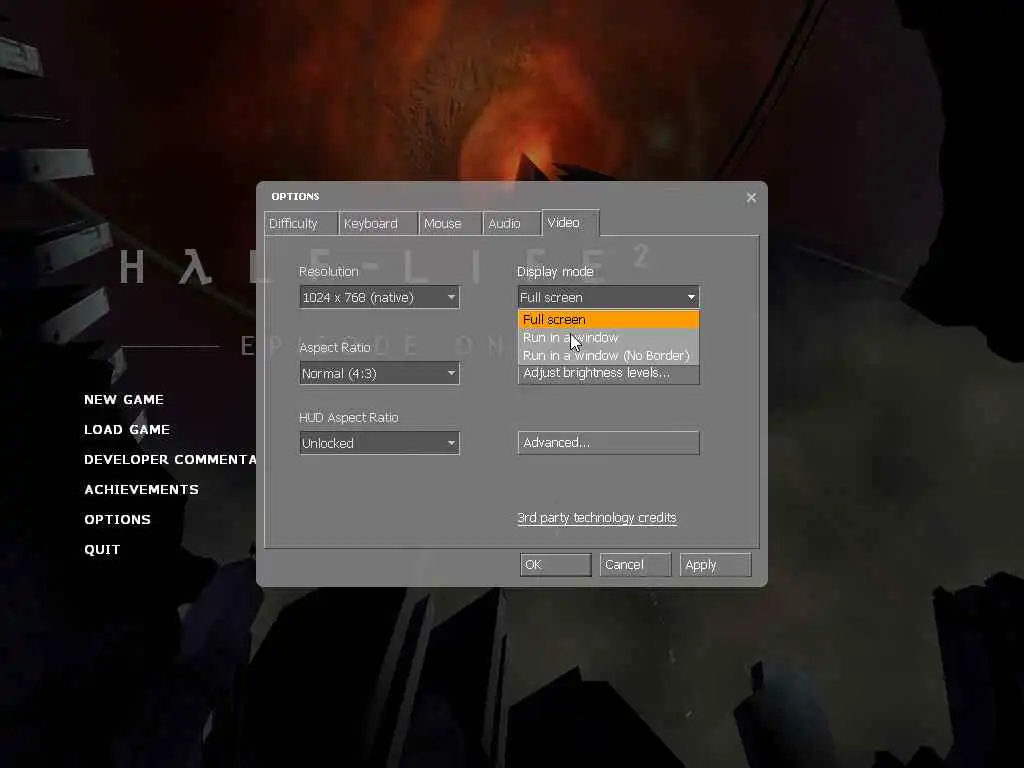Viewport: 1024px width, 768px height.
Task: Open 3rd party technology credits link
Action: [x=597, y=518]
